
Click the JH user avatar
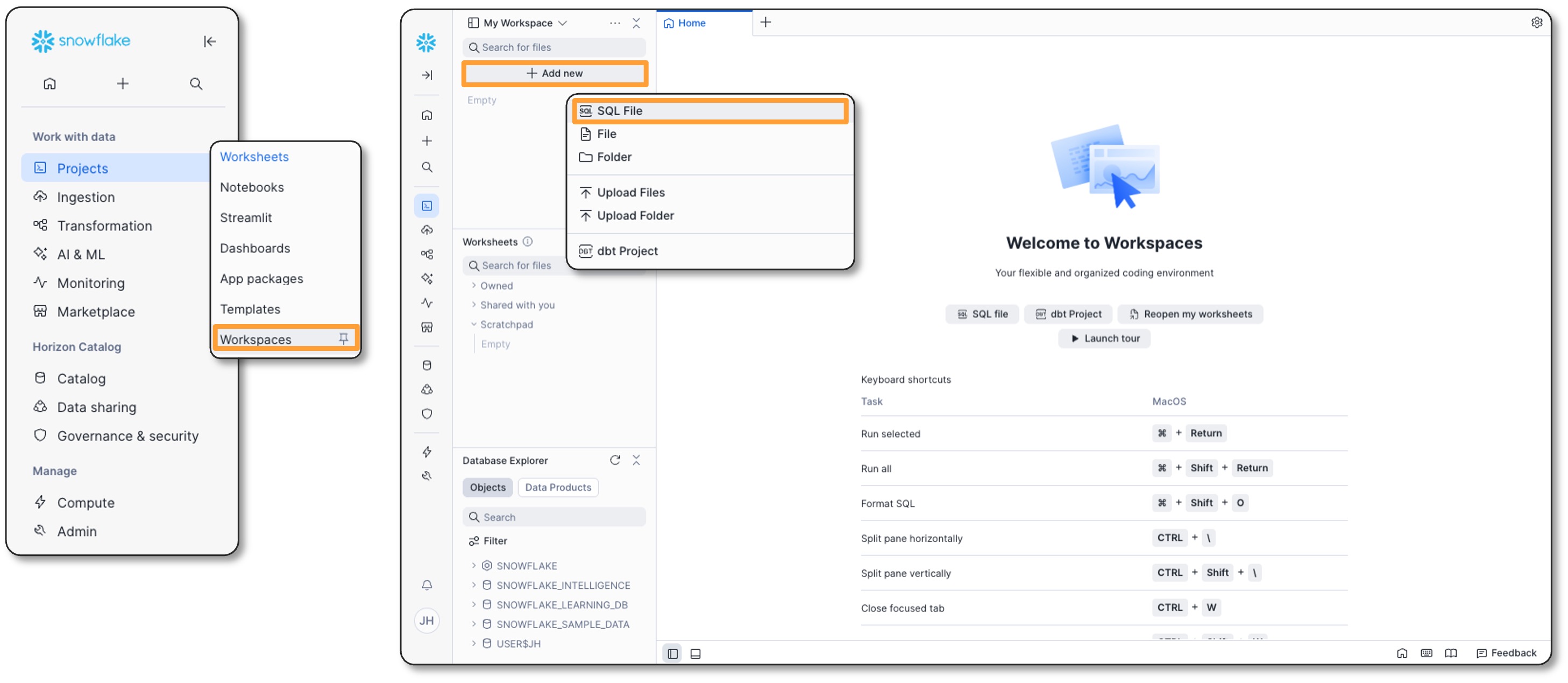click(427, 620)
